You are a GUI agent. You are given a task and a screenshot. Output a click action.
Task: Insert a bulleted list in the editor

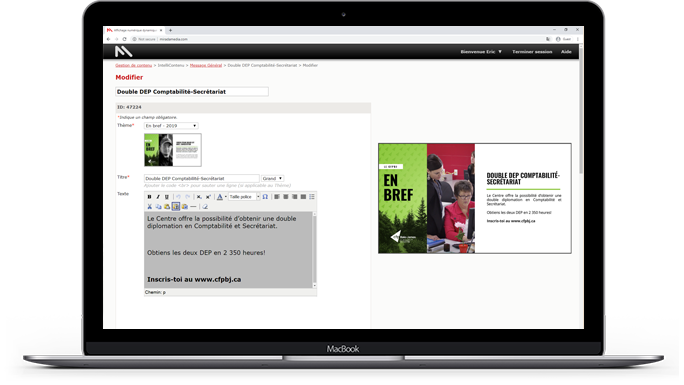pos(312,197)
